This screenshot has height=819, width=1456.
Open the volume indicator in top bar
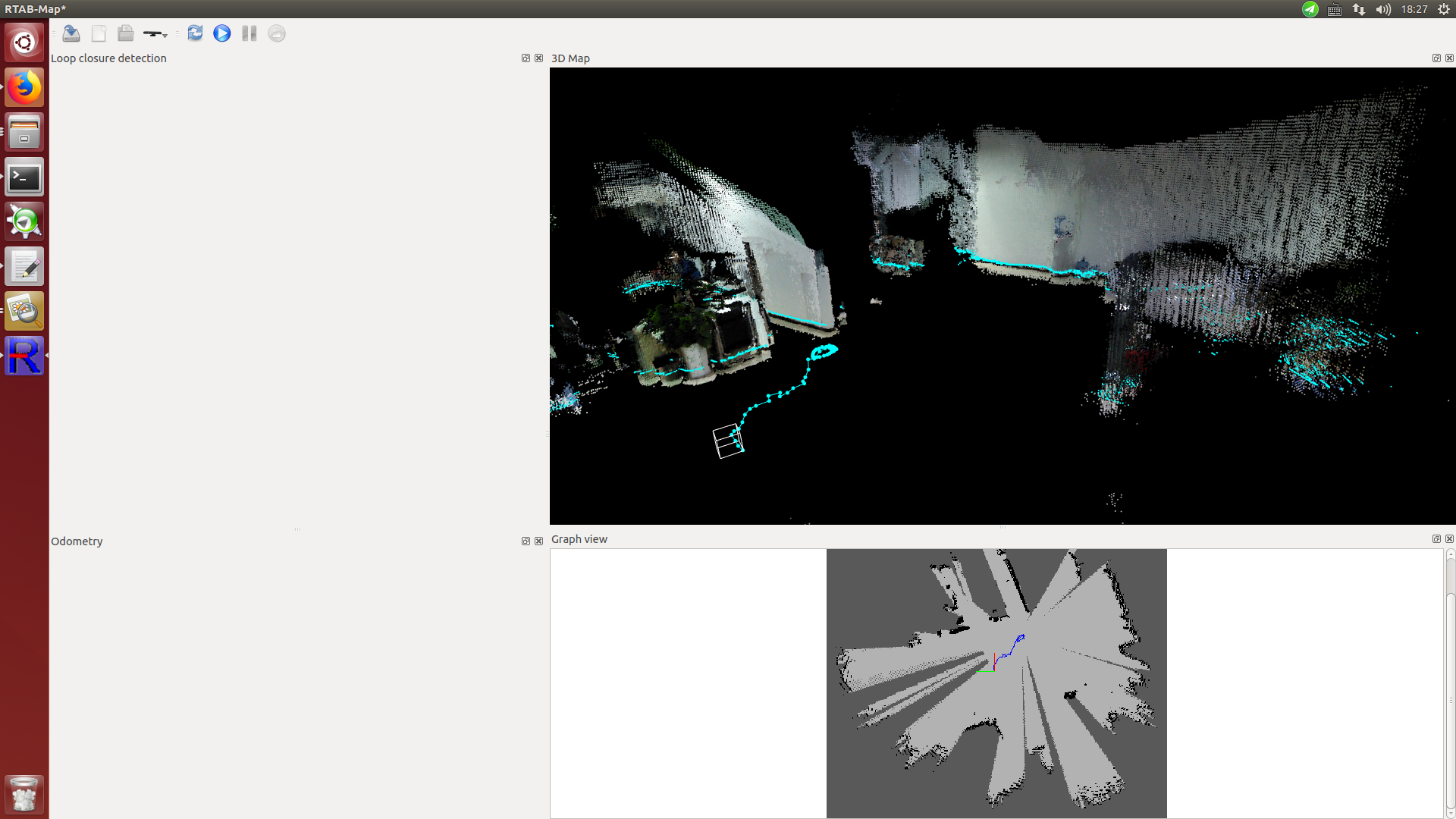[1383, 9]
